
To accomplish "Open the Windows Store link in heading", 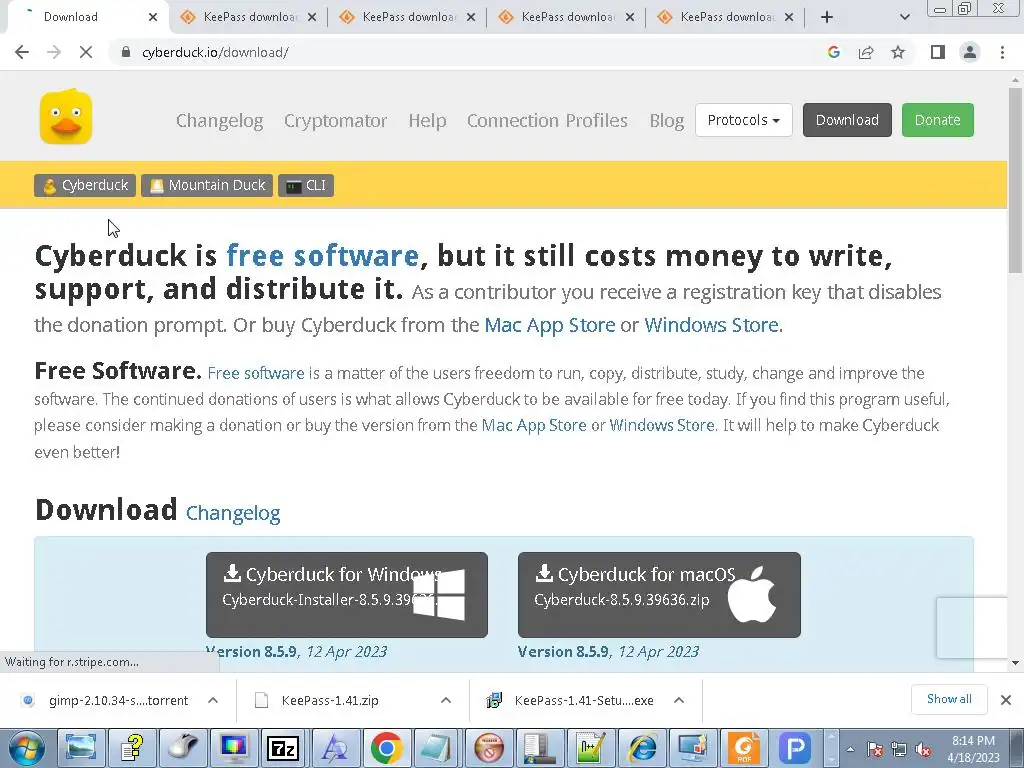I will point(711,325).
